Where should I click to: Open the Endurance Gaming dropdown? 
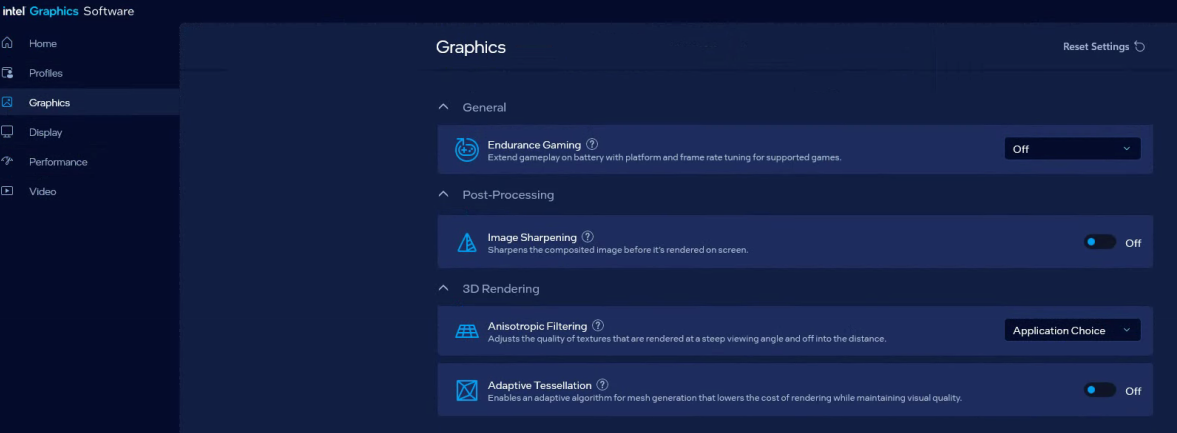point(1072,149)
